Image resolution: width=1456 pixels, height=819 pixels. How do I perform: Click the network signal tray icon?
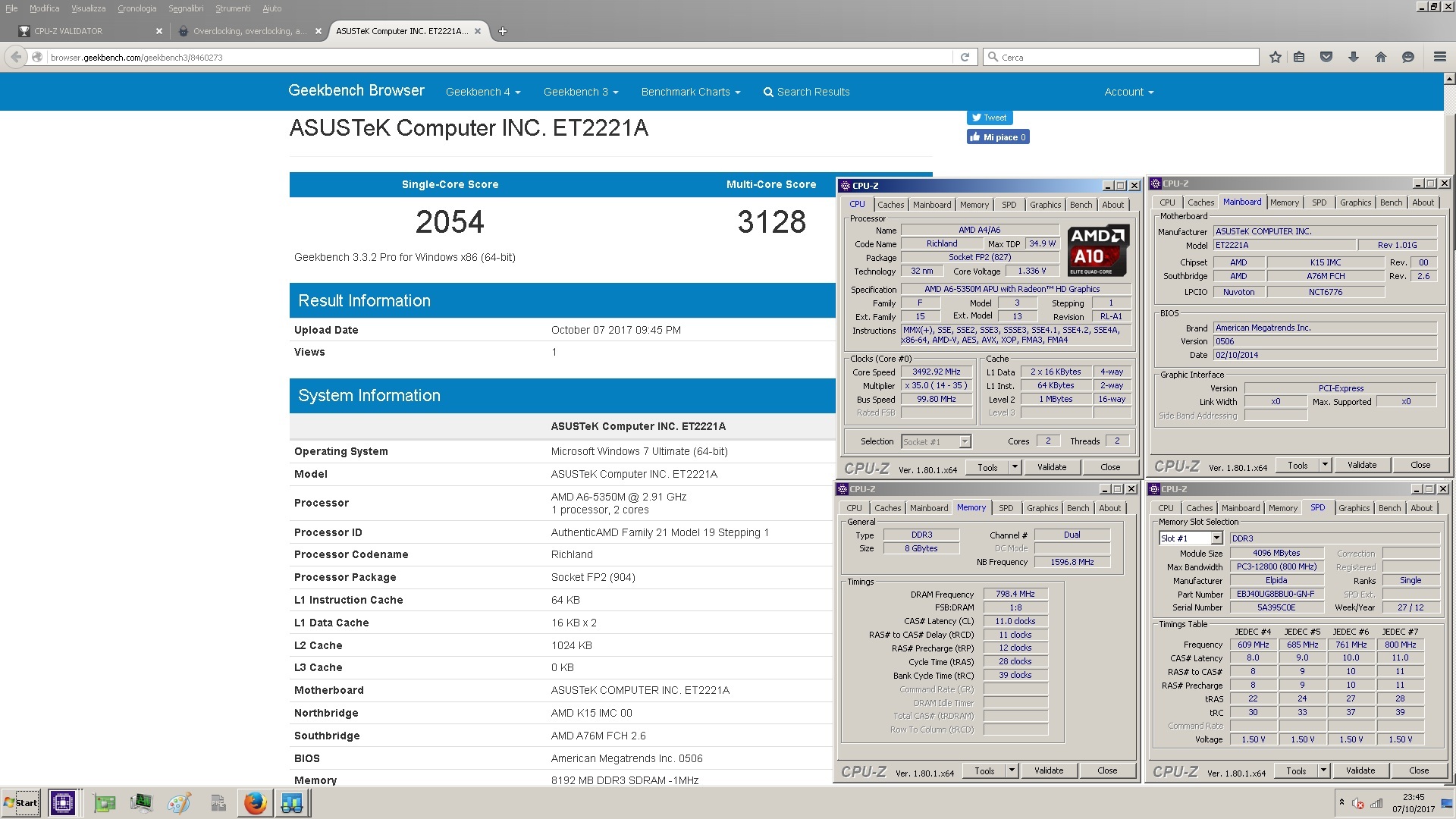click(x=1376, y=803)
